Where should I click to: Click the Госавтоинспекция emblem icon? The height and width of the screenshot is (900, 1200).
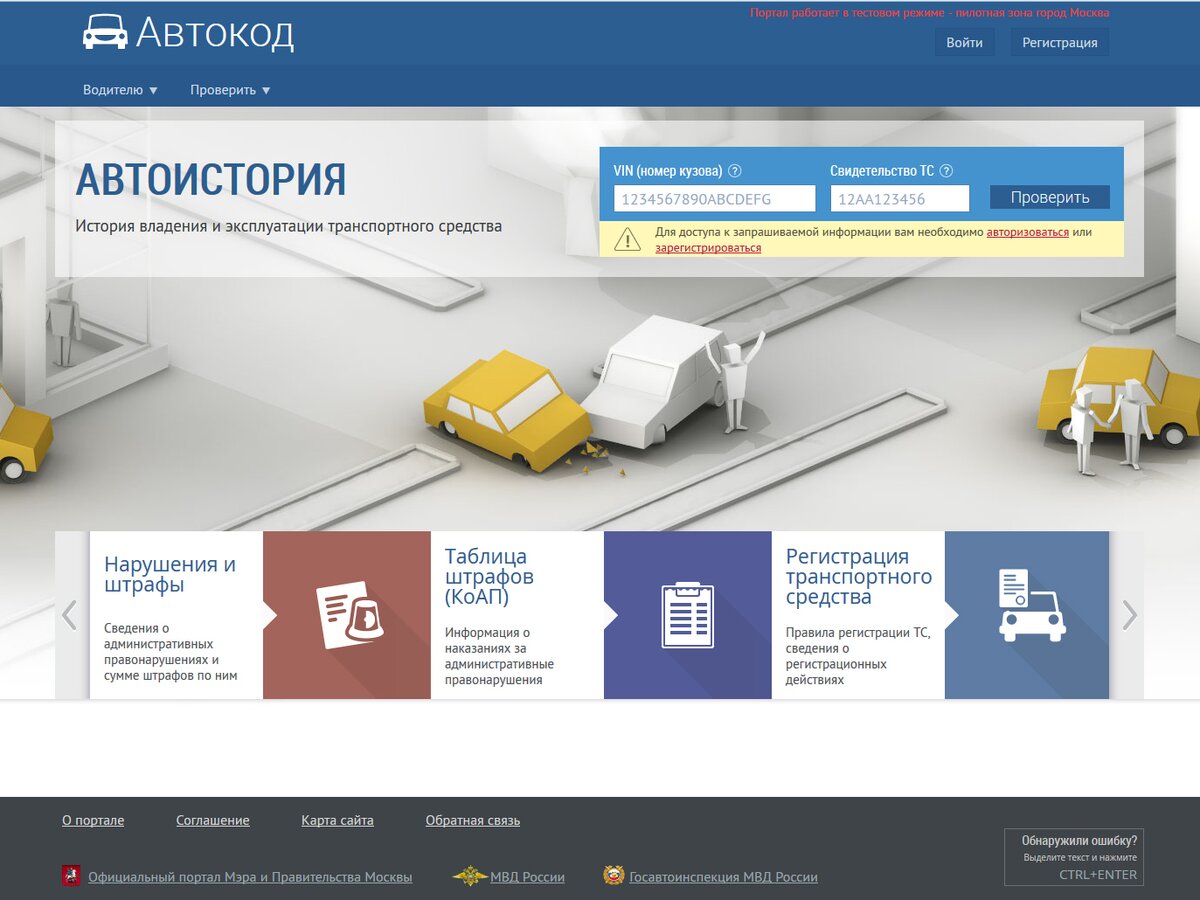[x=613, y=876]
